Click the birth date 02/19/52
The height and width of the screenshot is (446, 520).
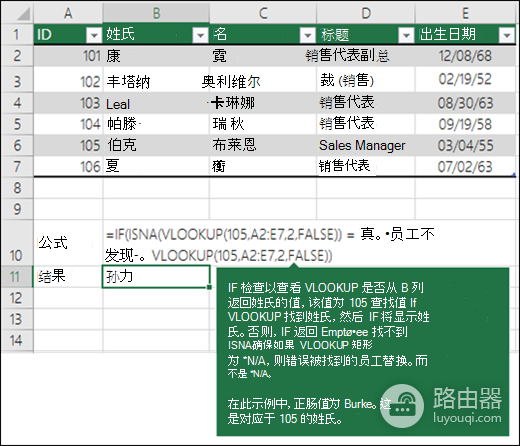point(465,80)
